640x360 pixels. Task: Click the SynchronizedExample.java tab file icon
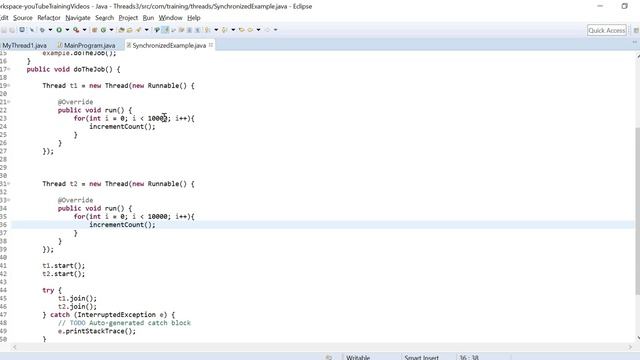[129, 45]
